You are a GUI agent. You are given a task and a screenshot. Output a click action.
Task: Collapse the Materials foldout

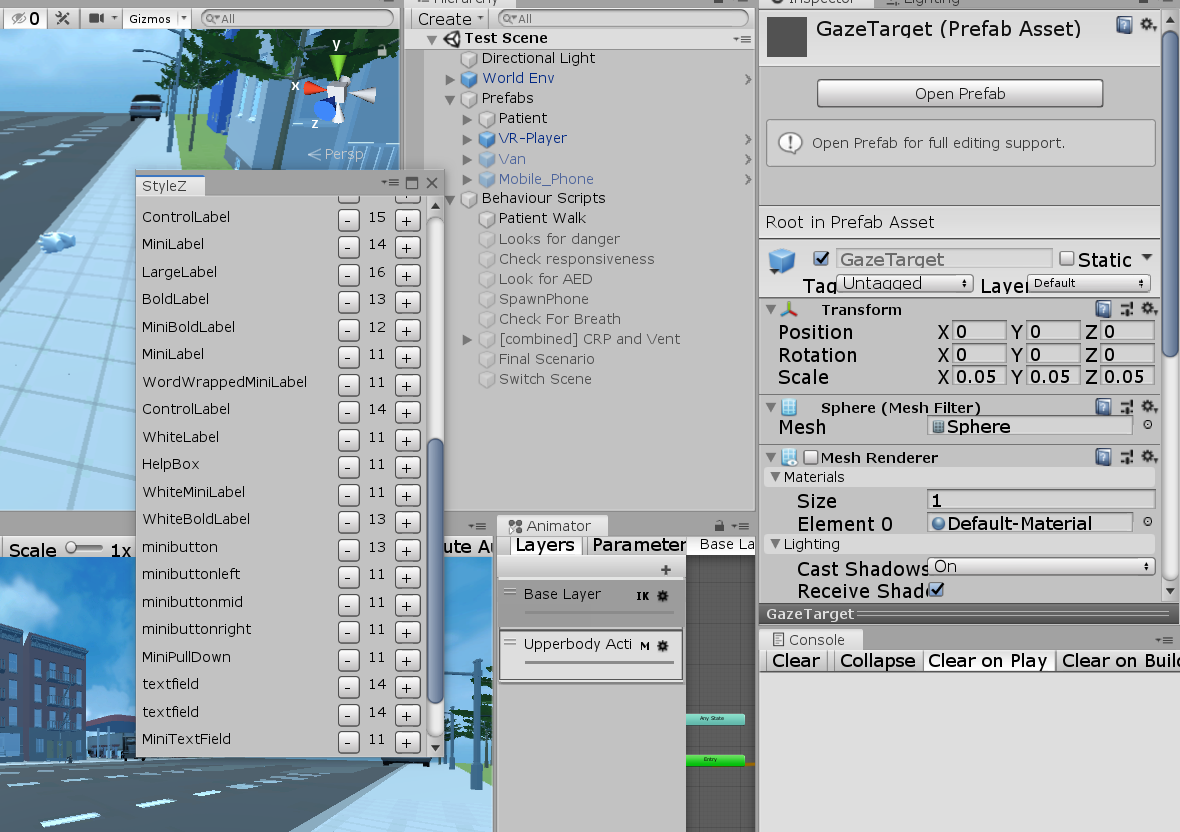point(774,477)
